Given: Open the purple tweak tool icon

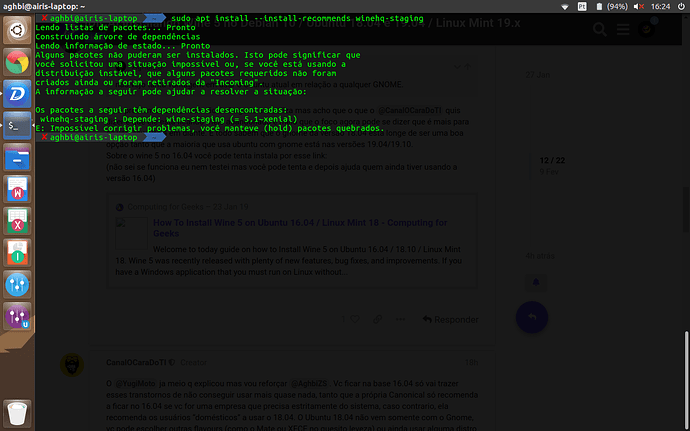Looking at the screenshot, I should (17, 316).
